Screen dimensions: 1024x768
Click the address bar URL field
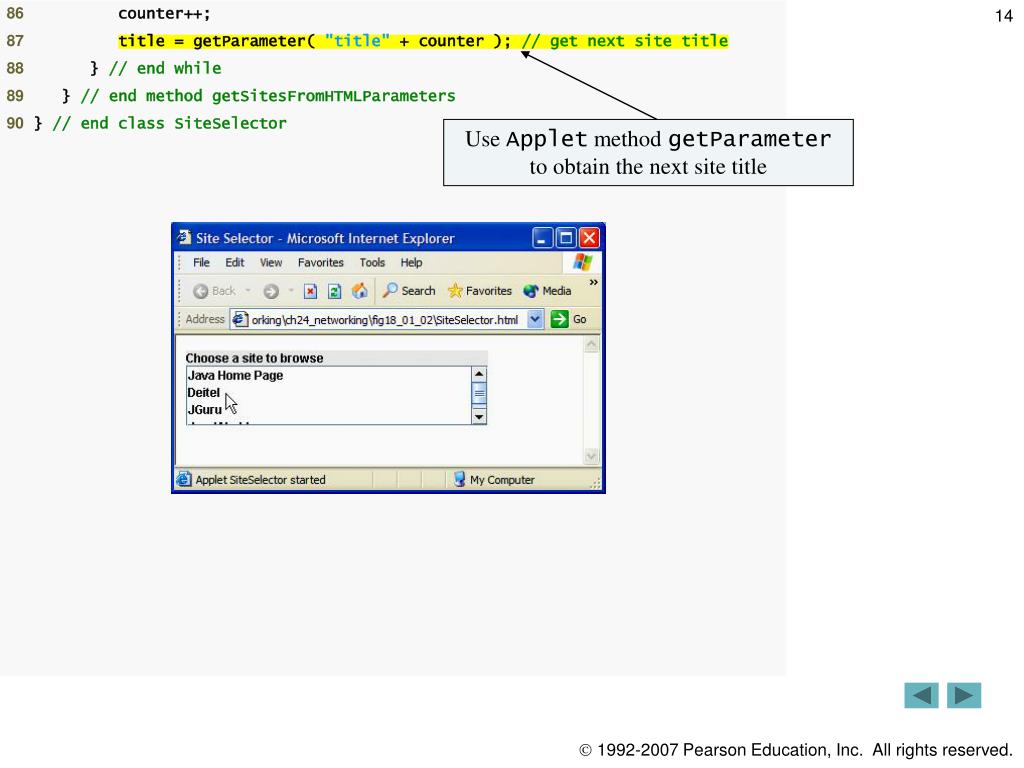(385, 320)
